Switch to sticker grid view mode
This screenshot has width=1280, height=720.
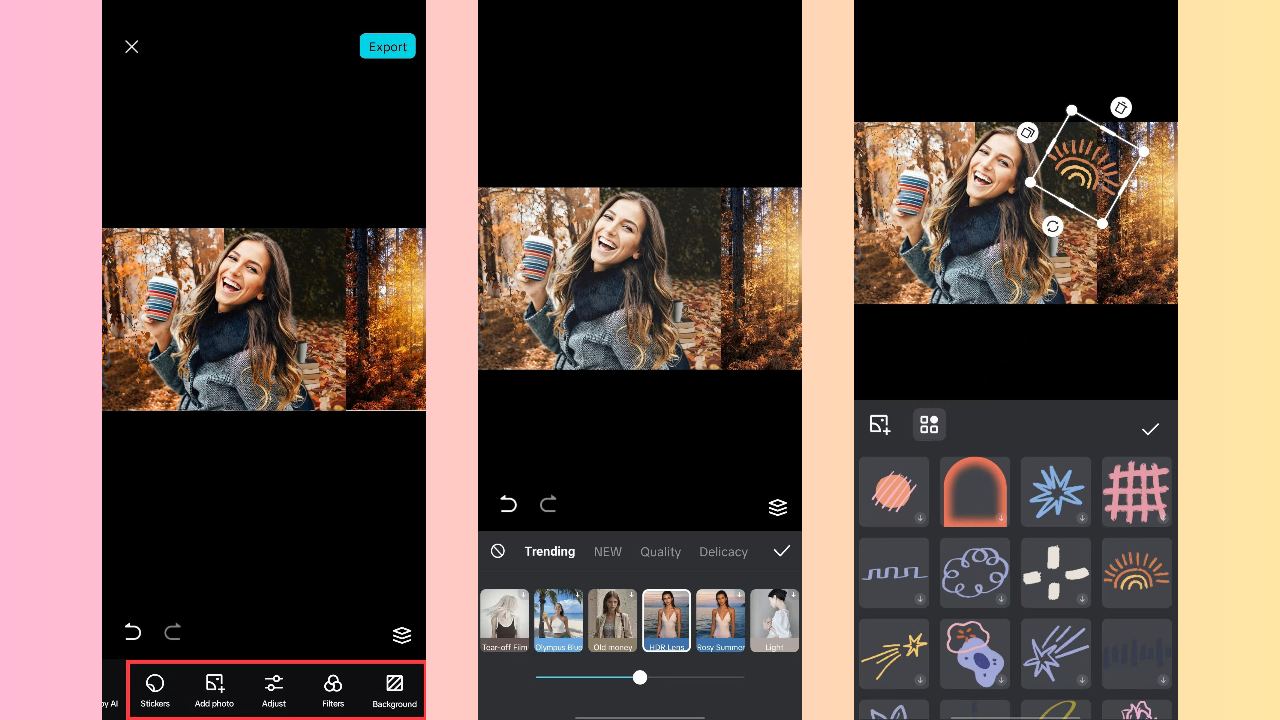point(929,424)
